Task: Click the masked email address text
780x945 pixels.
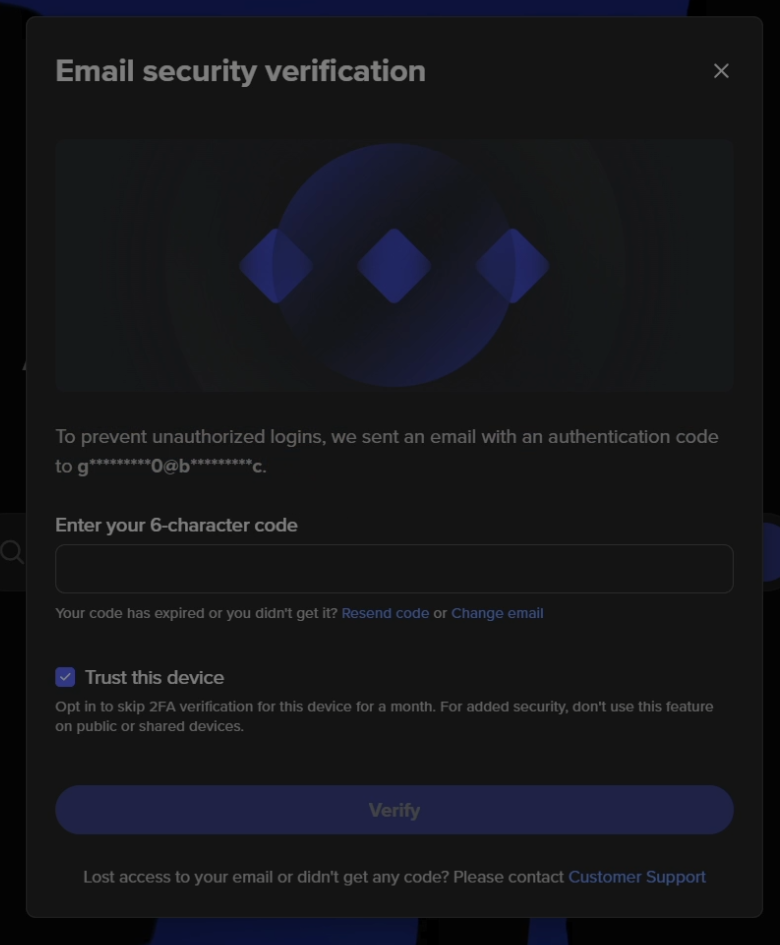Action: click(x=171, y=466)
